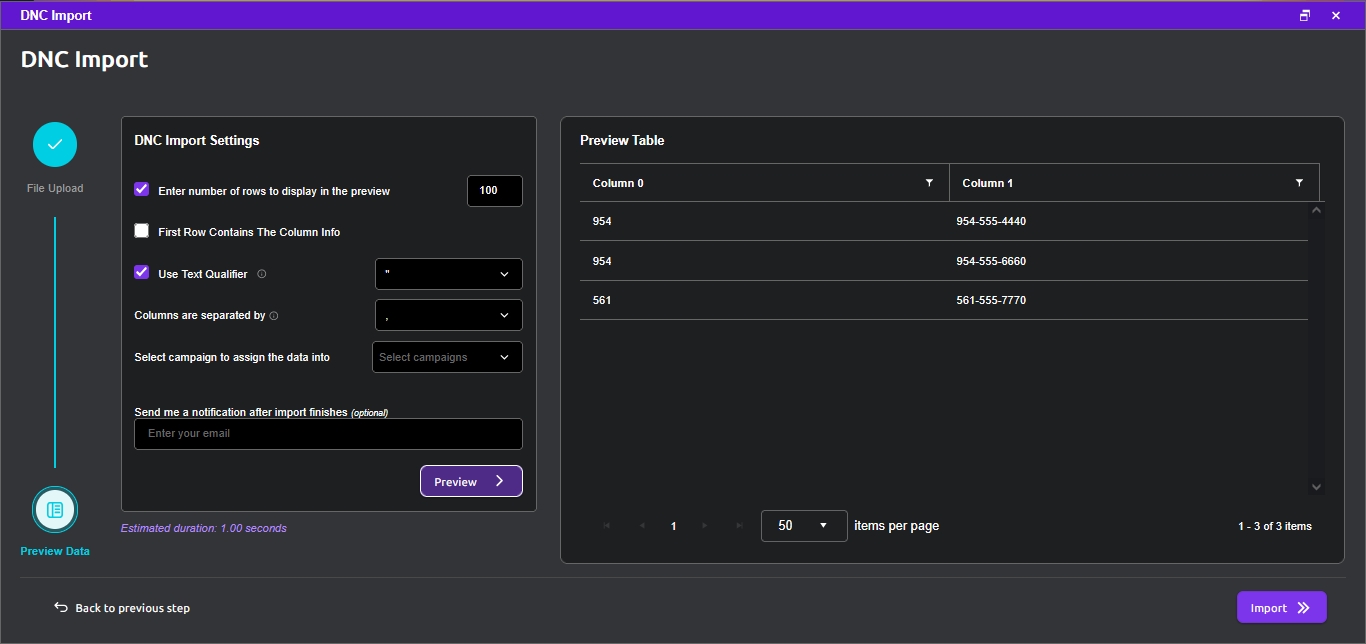Click the File Upload step label

pyautogui.click(x=55, y=188)
